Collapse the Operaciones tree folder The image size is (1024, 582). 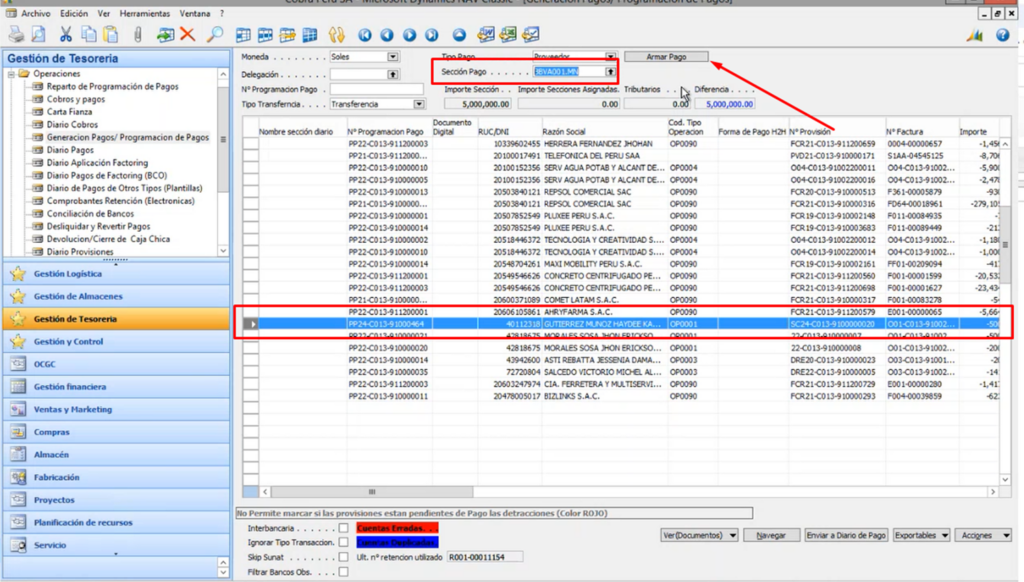(x=11, y=74)
